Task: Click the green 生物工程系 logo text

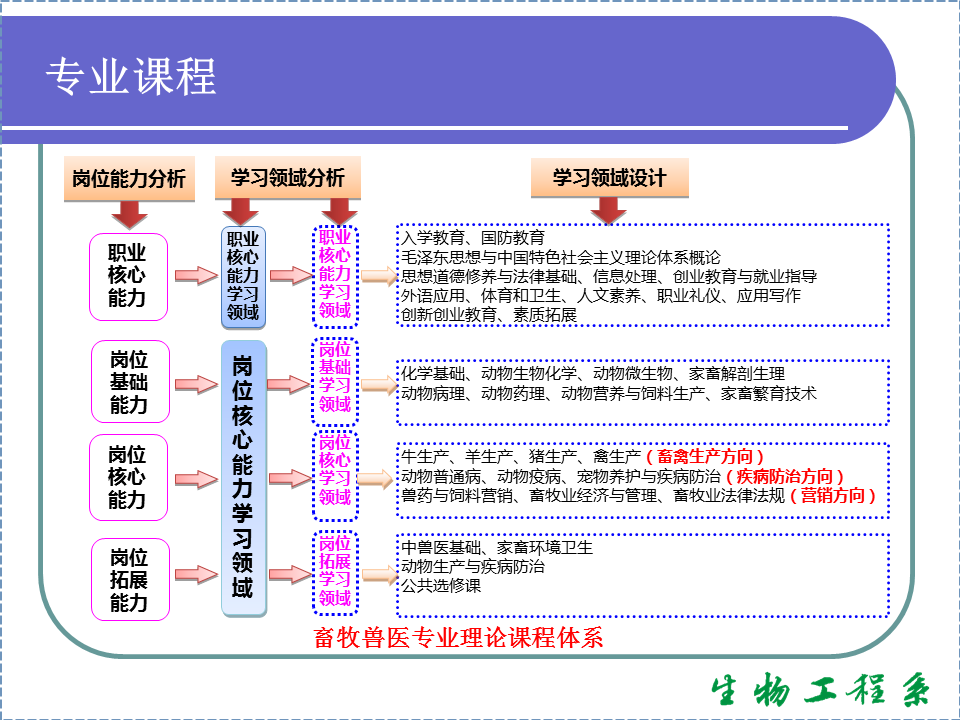Action: [820, 691]
